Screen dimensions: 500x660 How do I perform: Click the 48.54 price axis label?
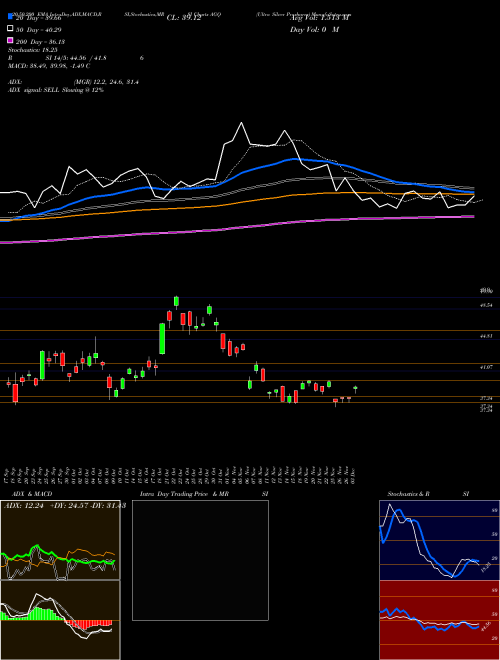487,305
